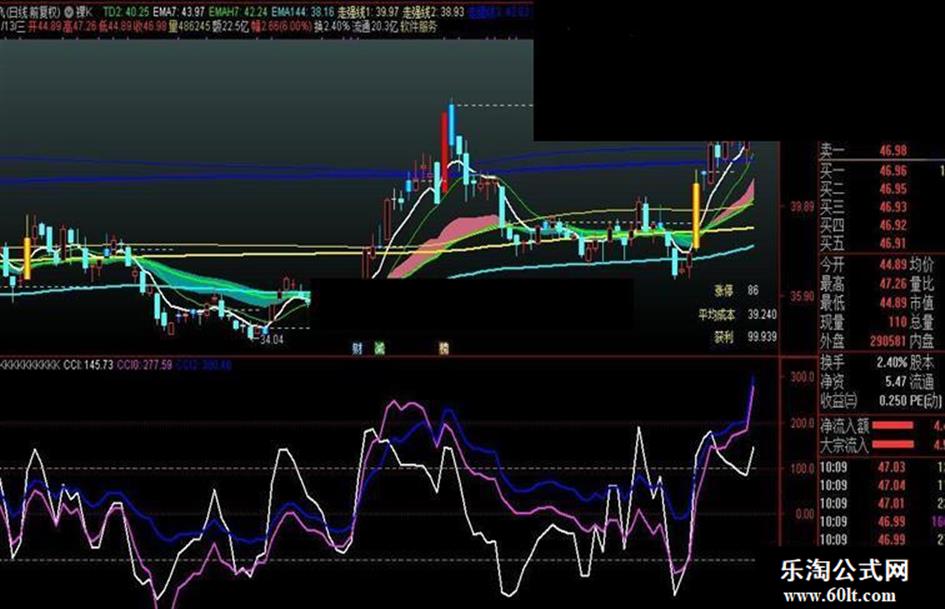Click the tall red candlestick at the peak
Image resolution: width=945 pixels, height=609 pixels.
click(x=445, y=151)
